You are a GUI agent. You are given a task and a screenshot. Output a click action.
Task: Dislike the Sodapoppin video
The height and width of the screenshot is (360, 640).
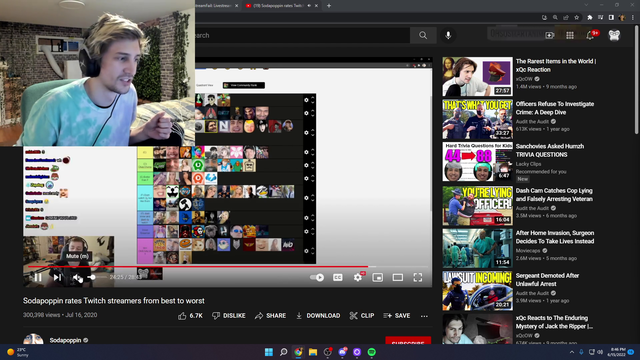[229, 316]
